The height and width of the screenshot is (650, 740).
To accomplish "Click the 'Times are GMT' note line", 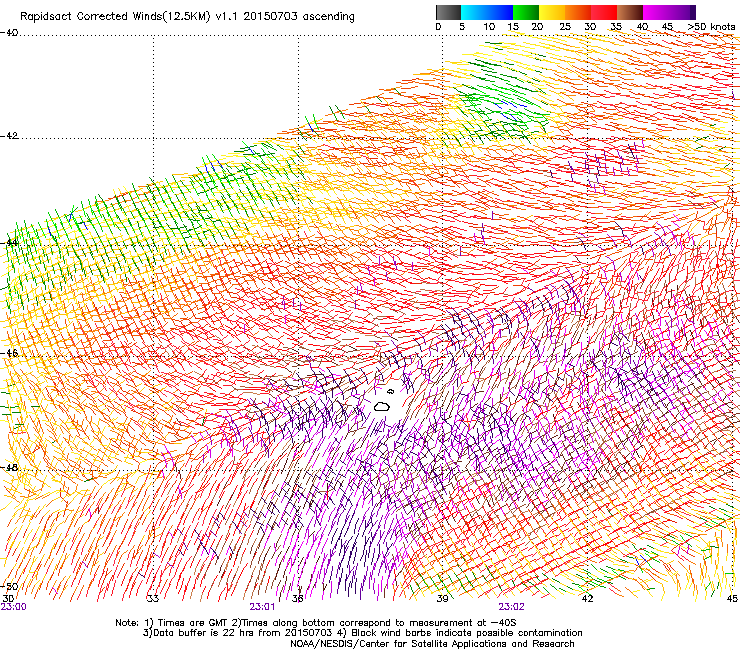I will [x=316, y=623].
